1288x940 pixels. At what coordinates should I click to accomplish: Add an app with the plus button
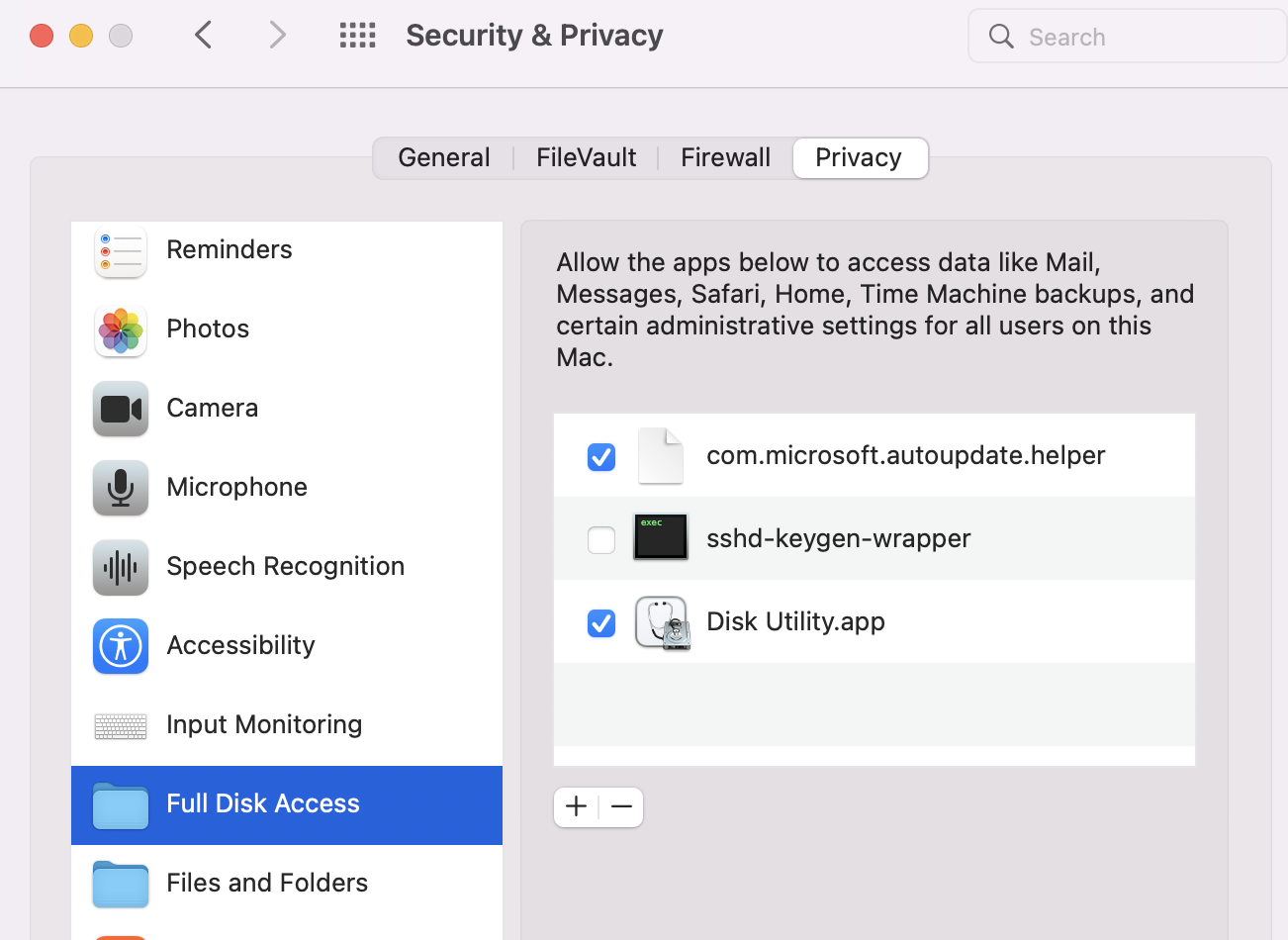point(577,807)
